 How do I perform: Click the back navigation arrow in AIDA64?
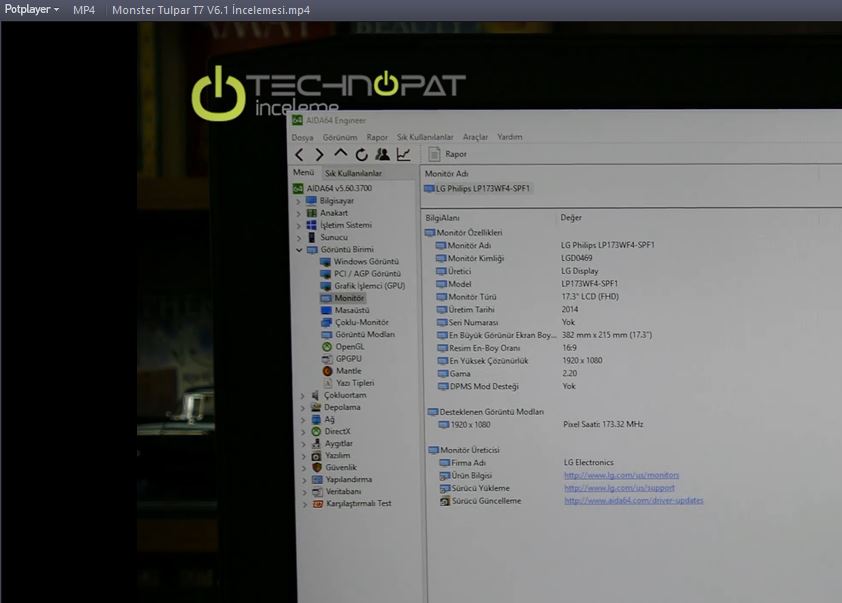[300, 155]
